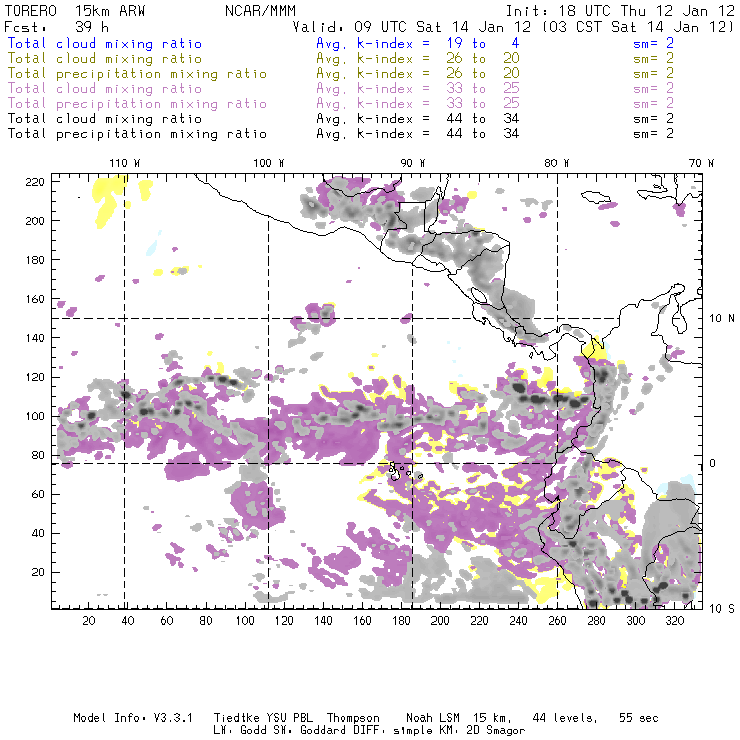This screenshot has height=740, width=740.
Task: Click the olive 'Total precipitation mixing ratio' legend label
Action: pyautogui.click(x=137, y=74)
